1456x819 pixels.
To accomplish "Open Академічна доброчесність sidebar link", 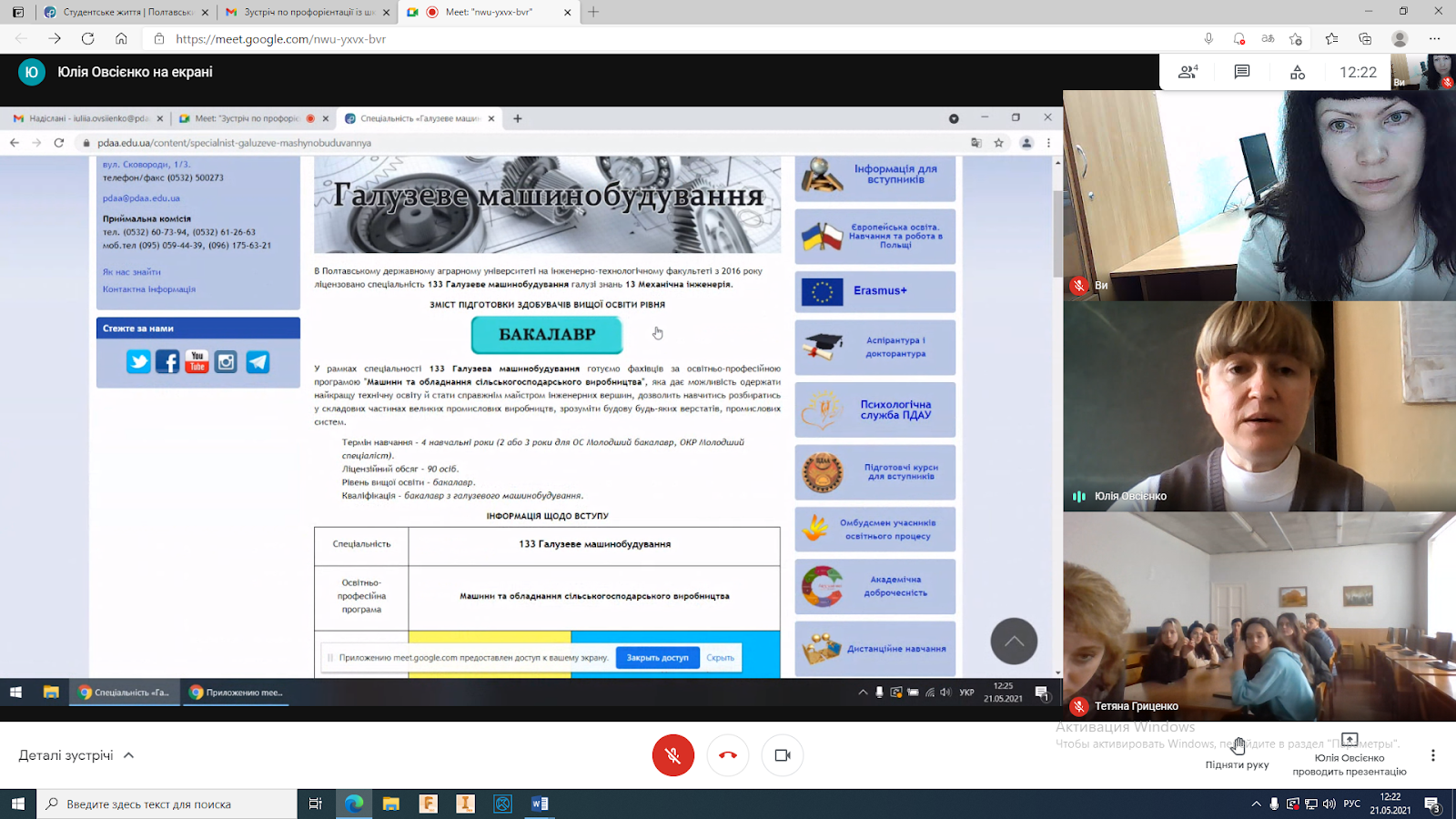I will pyautogui.click(x=875, y=586).
